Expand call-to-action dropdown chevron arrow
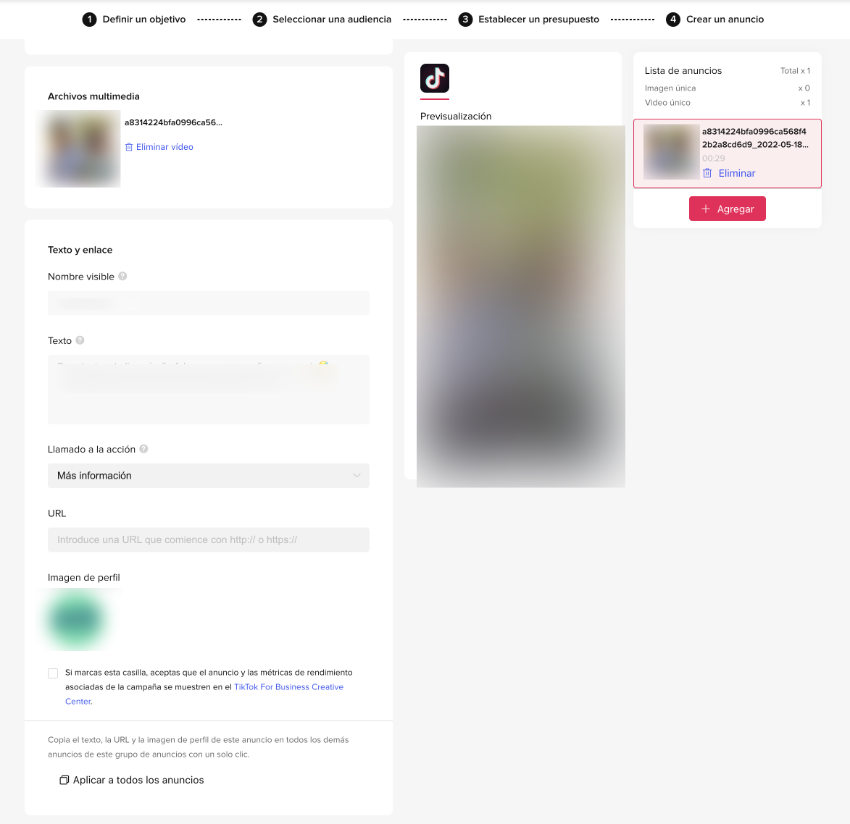The height and width of the screenshot is (824, 850). pyautogui.click(x=357, y=475)
